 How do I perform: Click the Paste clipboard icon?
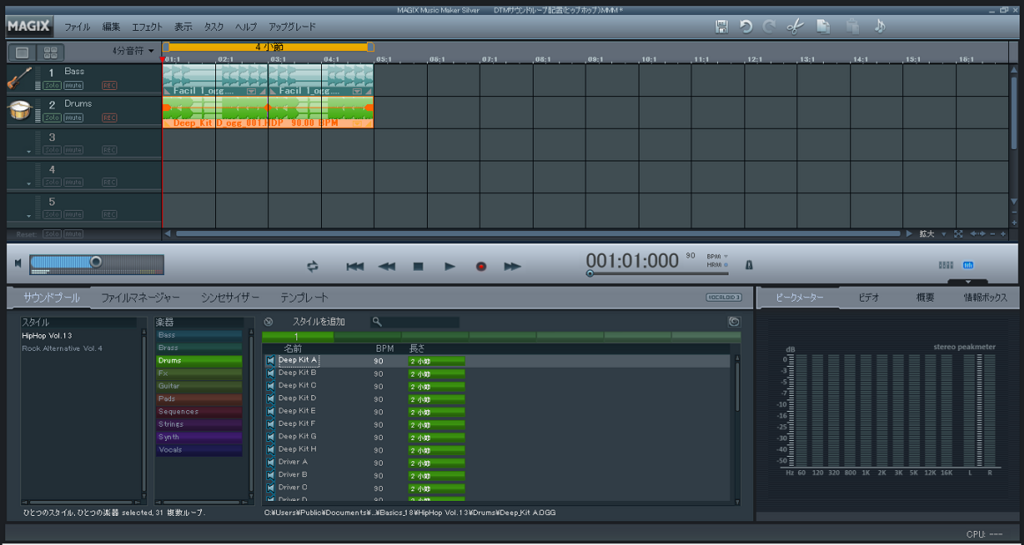(x=852, y=27)
